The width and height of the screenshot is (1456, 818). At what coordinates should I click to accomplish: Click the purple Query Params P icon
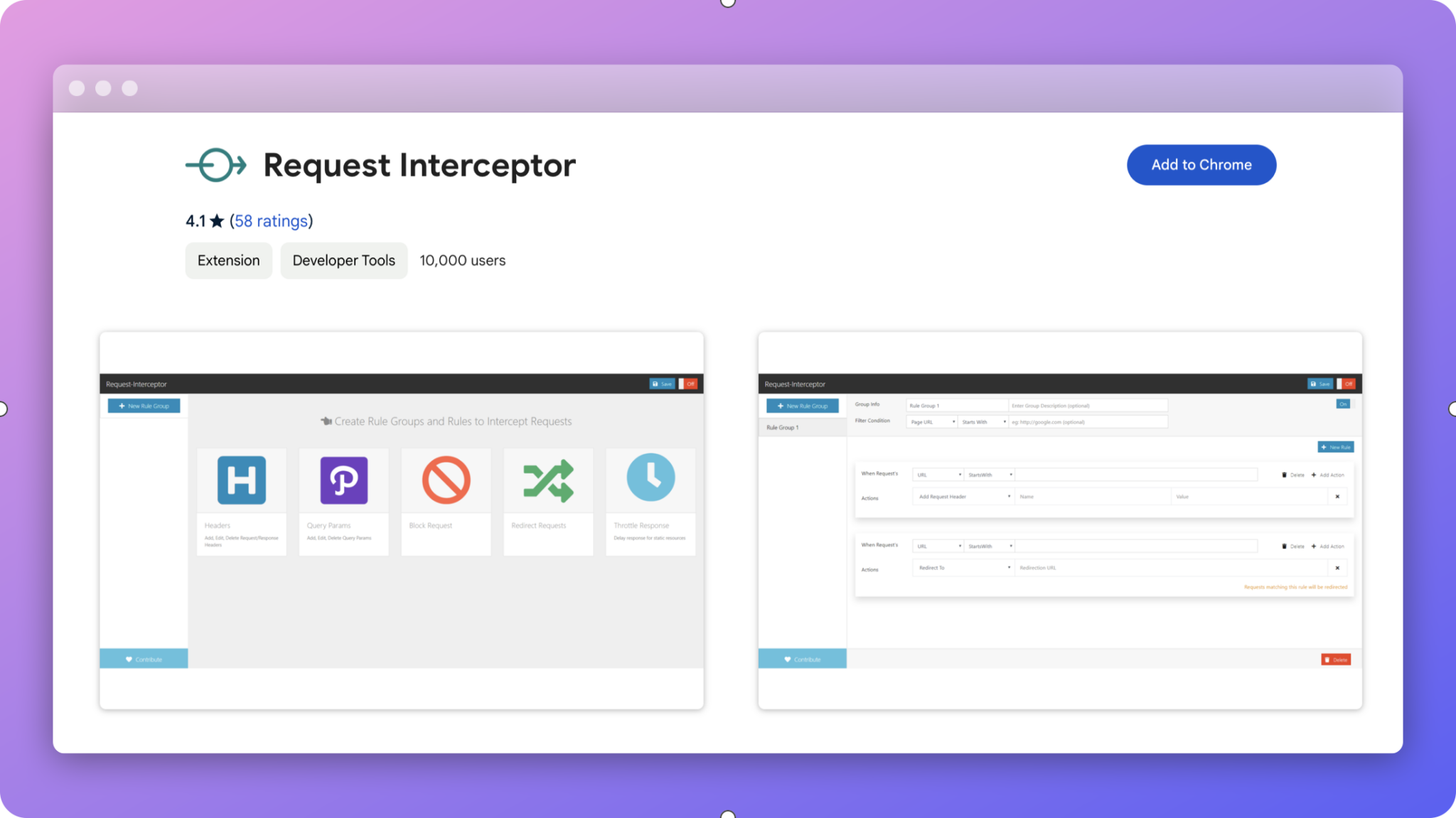tap(344, 480)
